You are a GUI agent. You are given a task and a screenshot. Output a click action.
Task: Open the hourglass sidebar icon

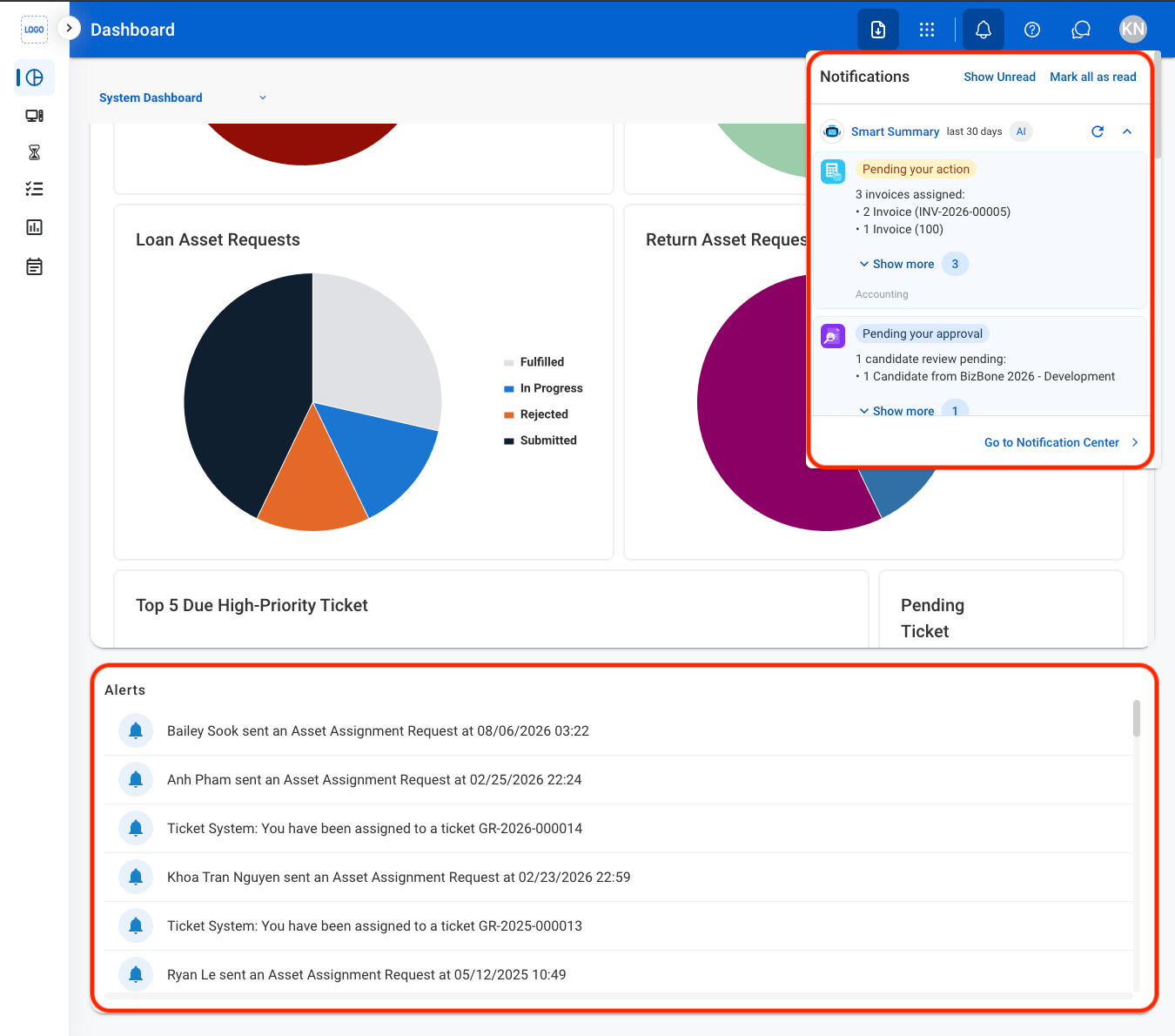[35, 152]
